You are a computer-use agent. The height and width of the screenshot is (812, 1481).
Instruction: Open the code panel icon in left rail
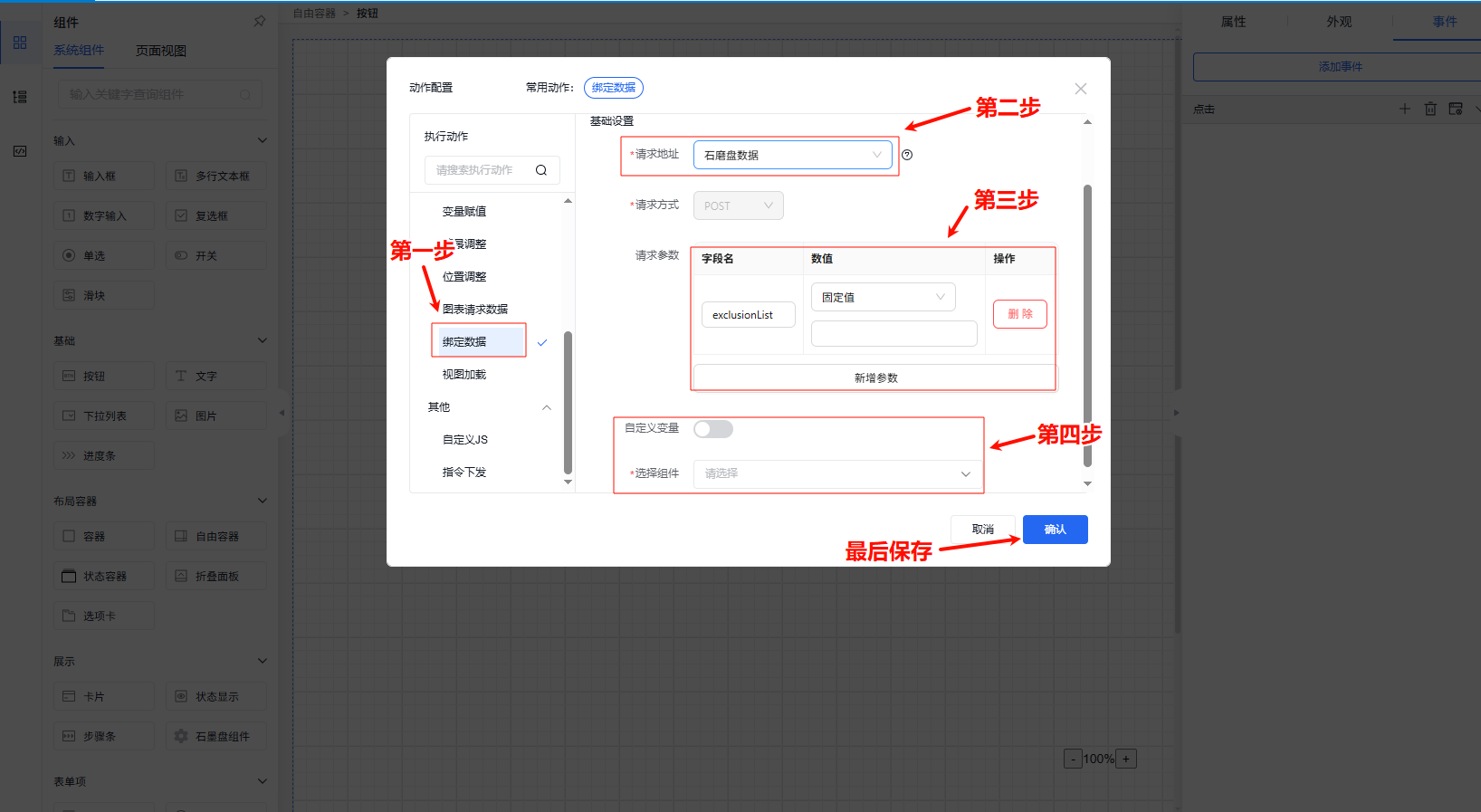(20, 151)
